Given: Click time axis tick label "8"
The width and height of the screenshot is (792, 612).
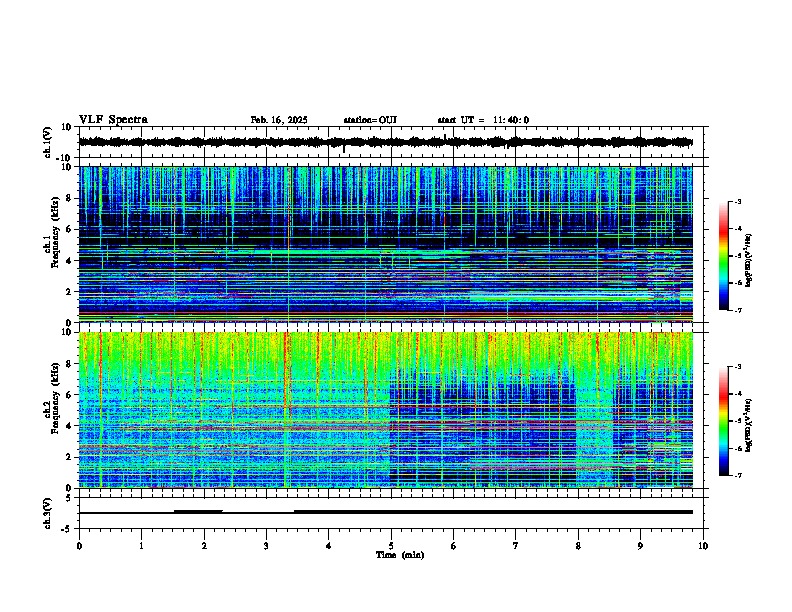Looking at the screenshot, I should 578,546.
